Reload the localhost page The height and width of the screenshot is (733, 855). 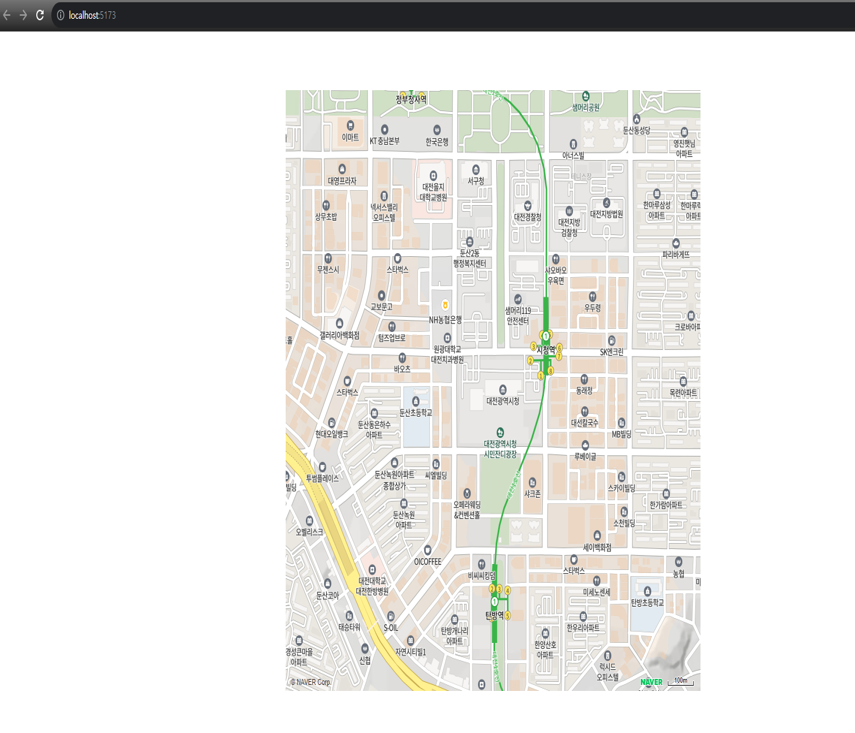[x=40, y=15]
